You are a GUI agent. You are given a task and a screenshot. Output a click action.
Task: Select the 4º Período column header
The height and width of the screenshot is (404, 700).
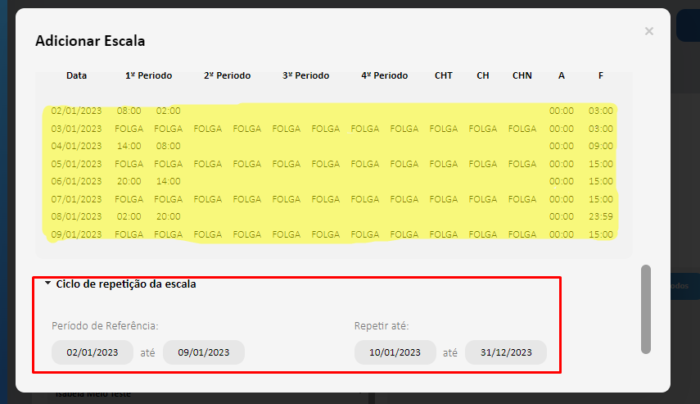click(x=385, y=75)
